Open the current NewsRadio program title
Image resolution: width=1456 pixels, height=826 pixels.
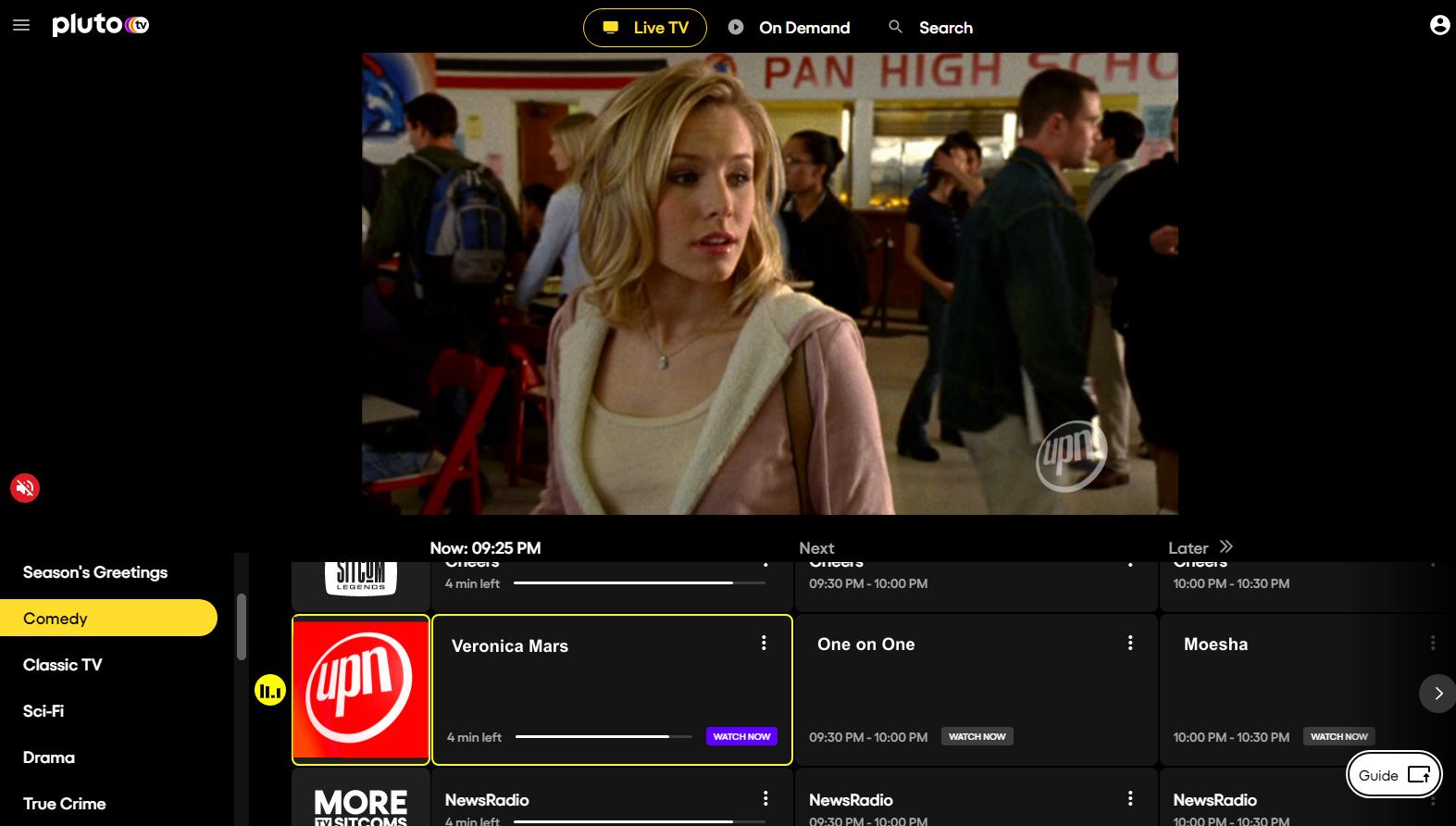487,800
